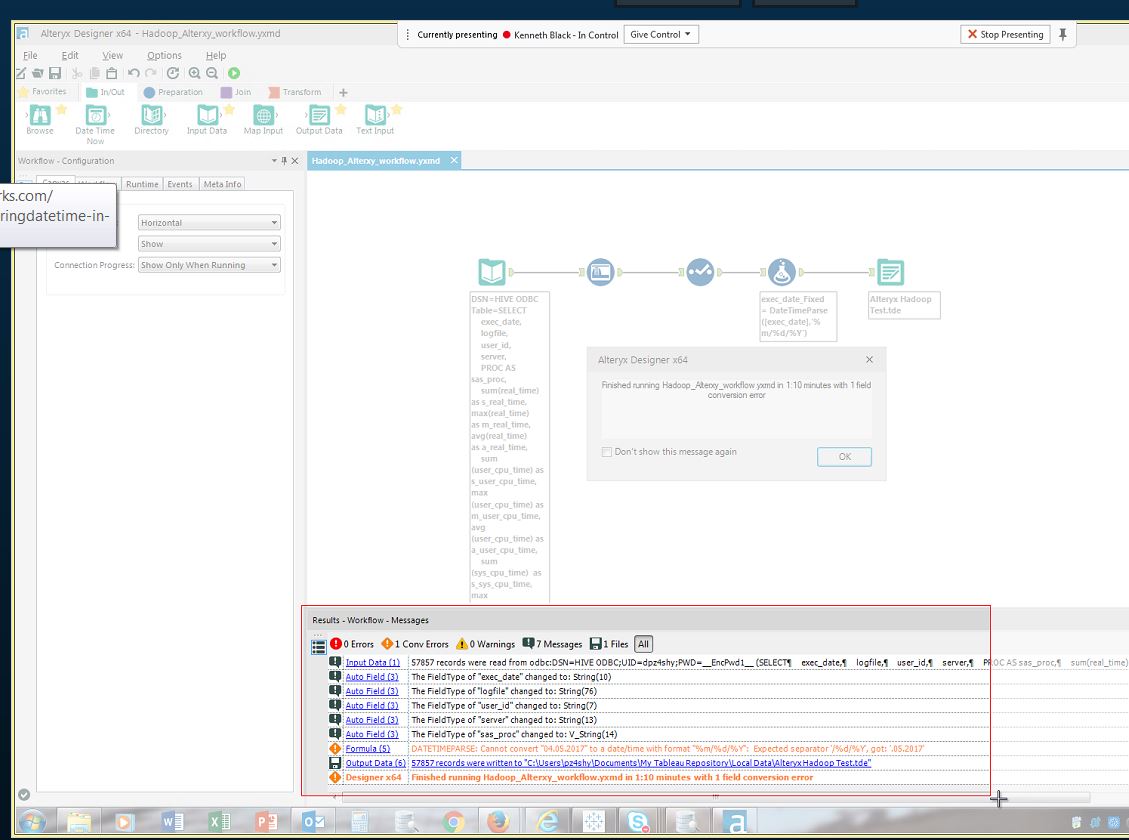This screenshot has width=1129, height=840.
Task: Filter results to 0 Errors
Action: [x=352, y=644]
